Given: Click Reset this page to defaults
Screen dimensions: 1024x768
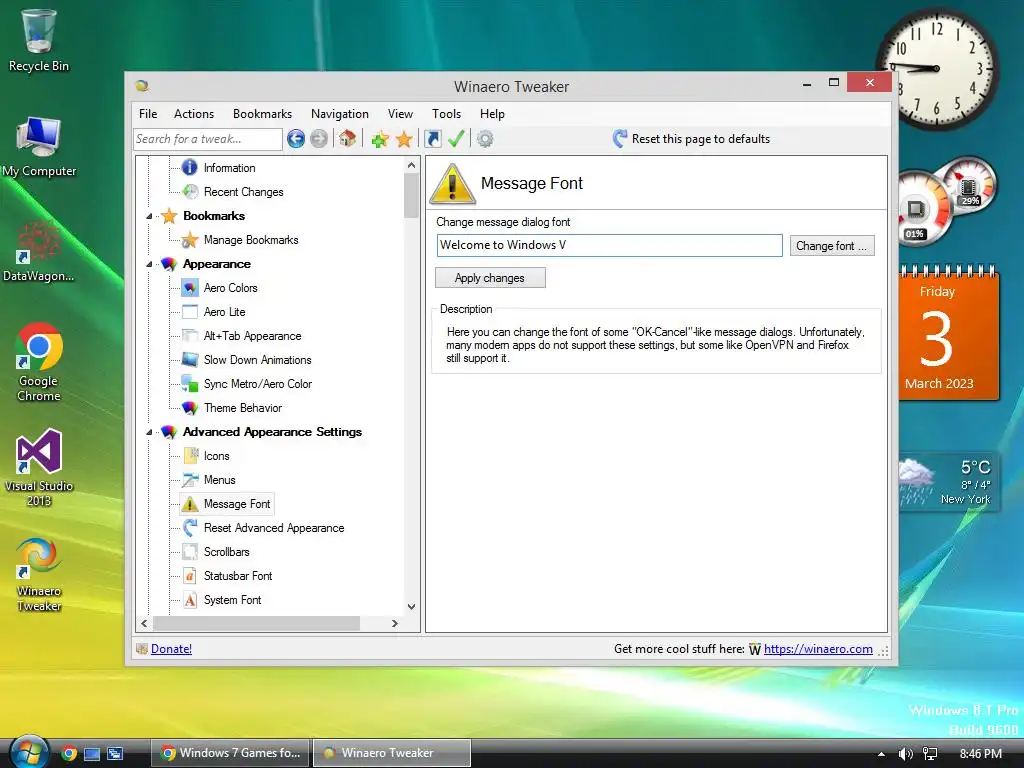Looking at the screenshot, I should tap(692, 138).
